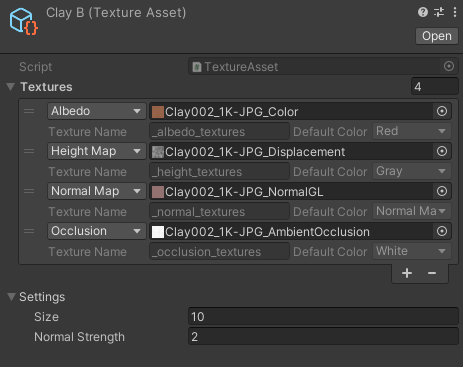This screenshot has height=367, width=463.
Task: Open the inspector help reference icon
Action: [423, 12]
